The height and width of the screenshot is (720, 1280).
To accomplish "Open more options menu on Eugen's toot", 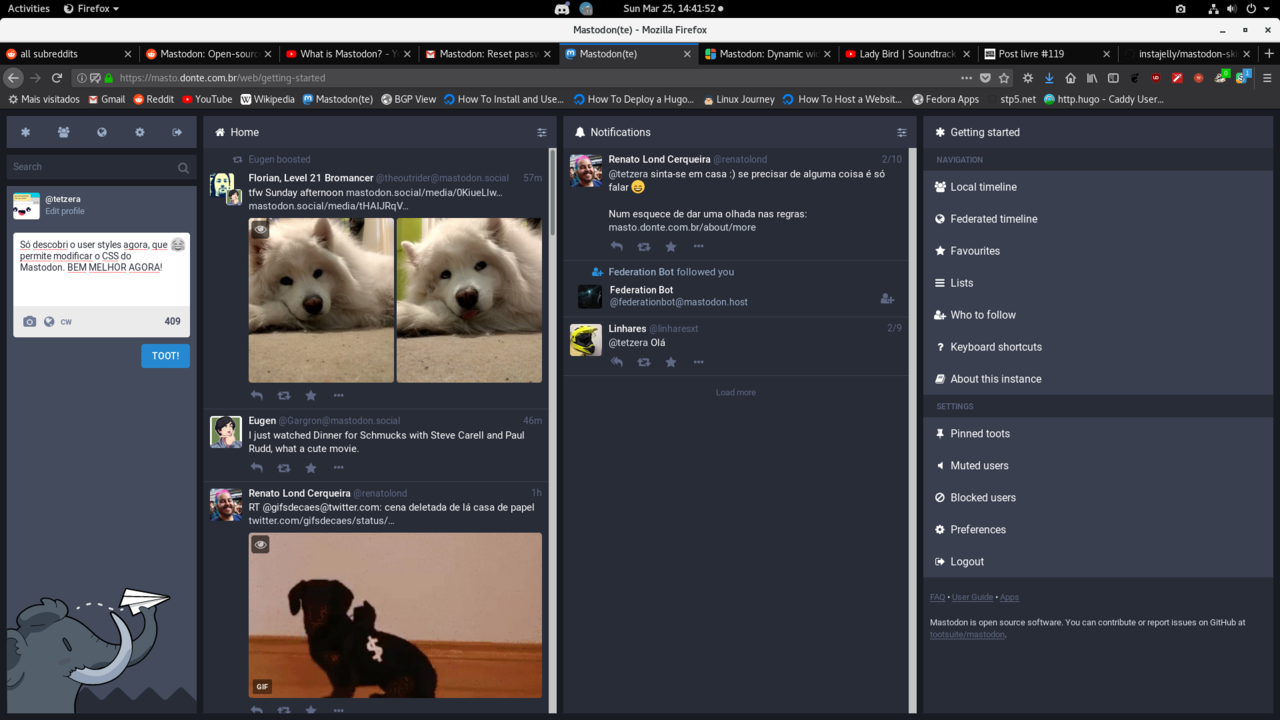I will point(338,468).
